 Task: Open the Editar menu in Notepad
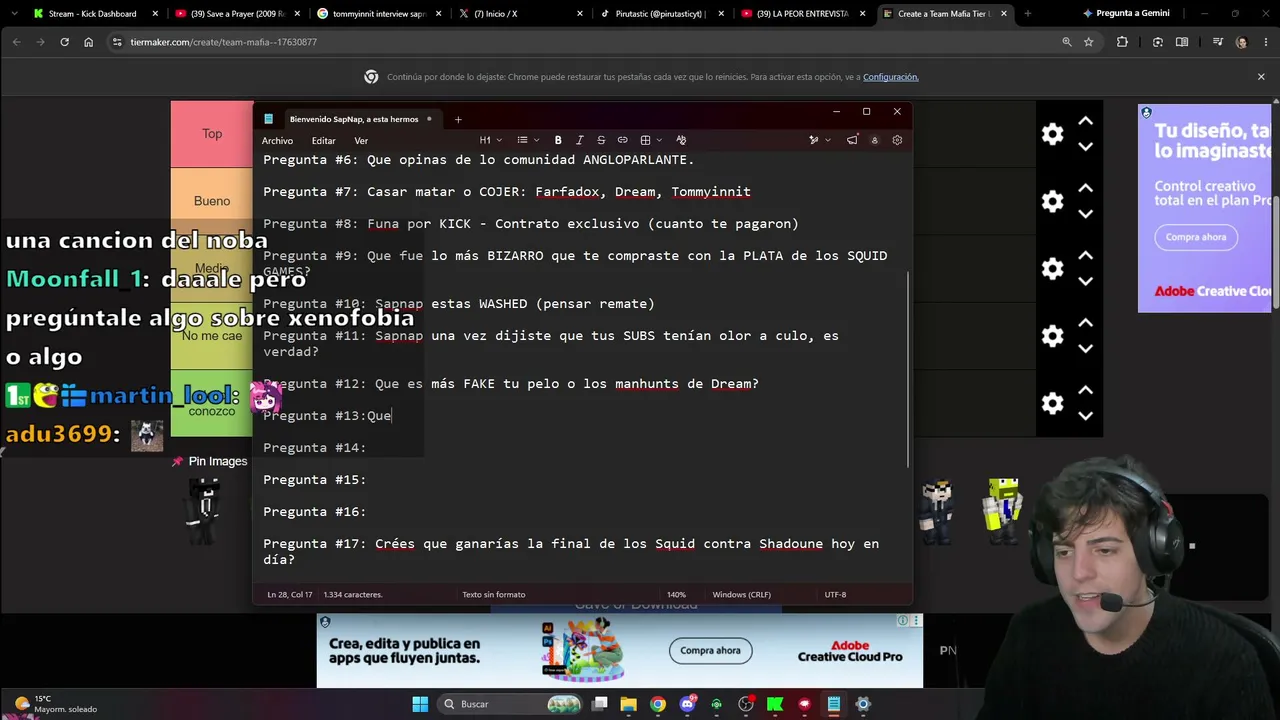pos(323,141)
